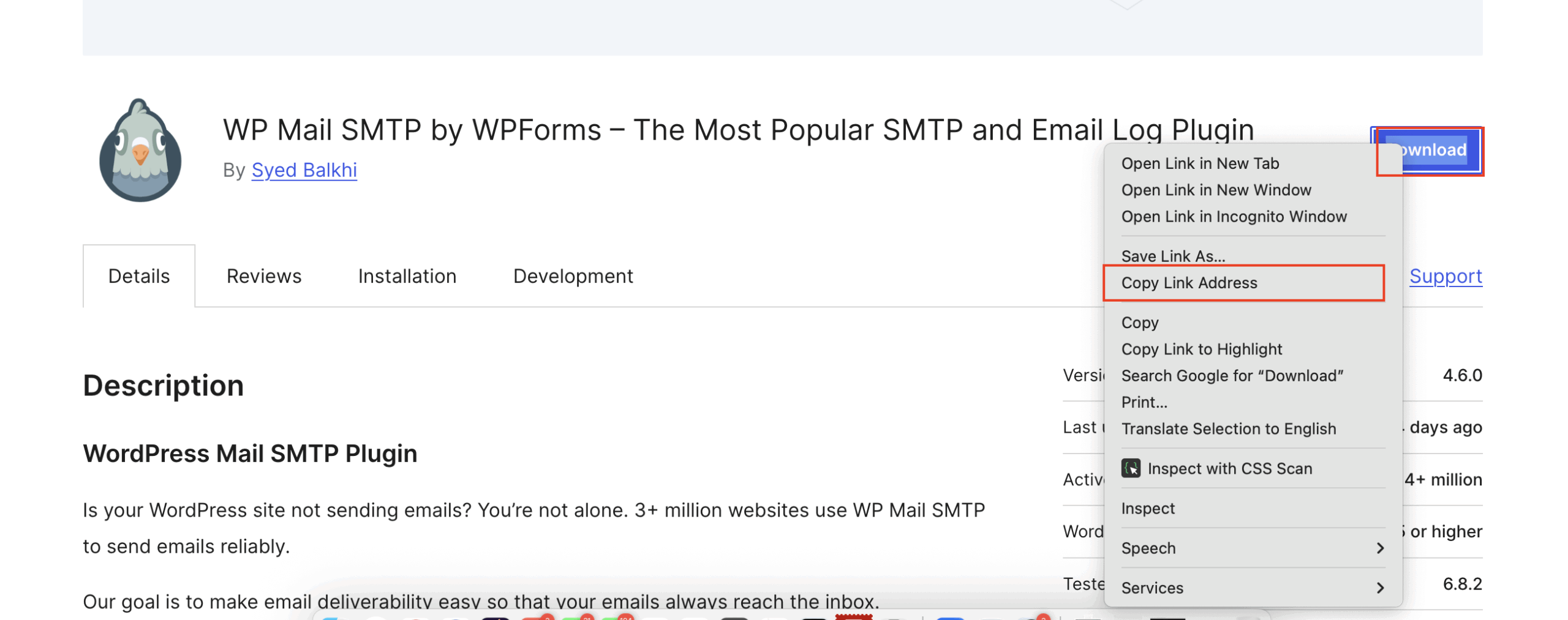Choose Search Google for "Download"
Image resolution: width=1568 pixels, height=620 pixels.
[x=1233, y=375]
